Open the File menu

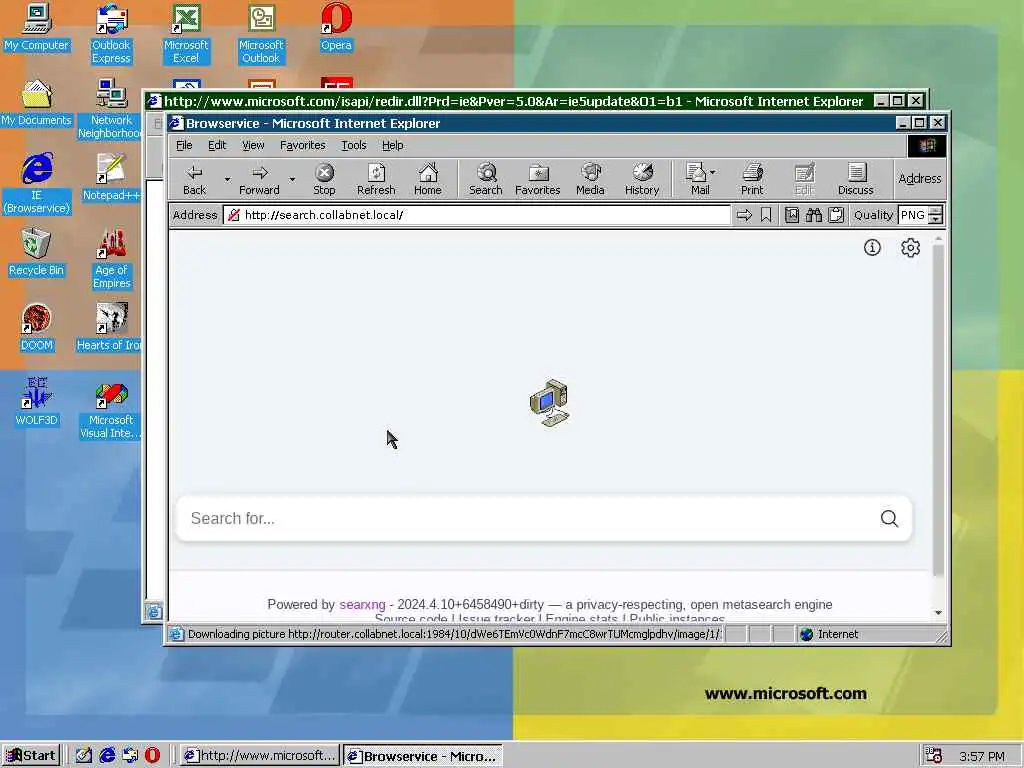click(184, 145)
